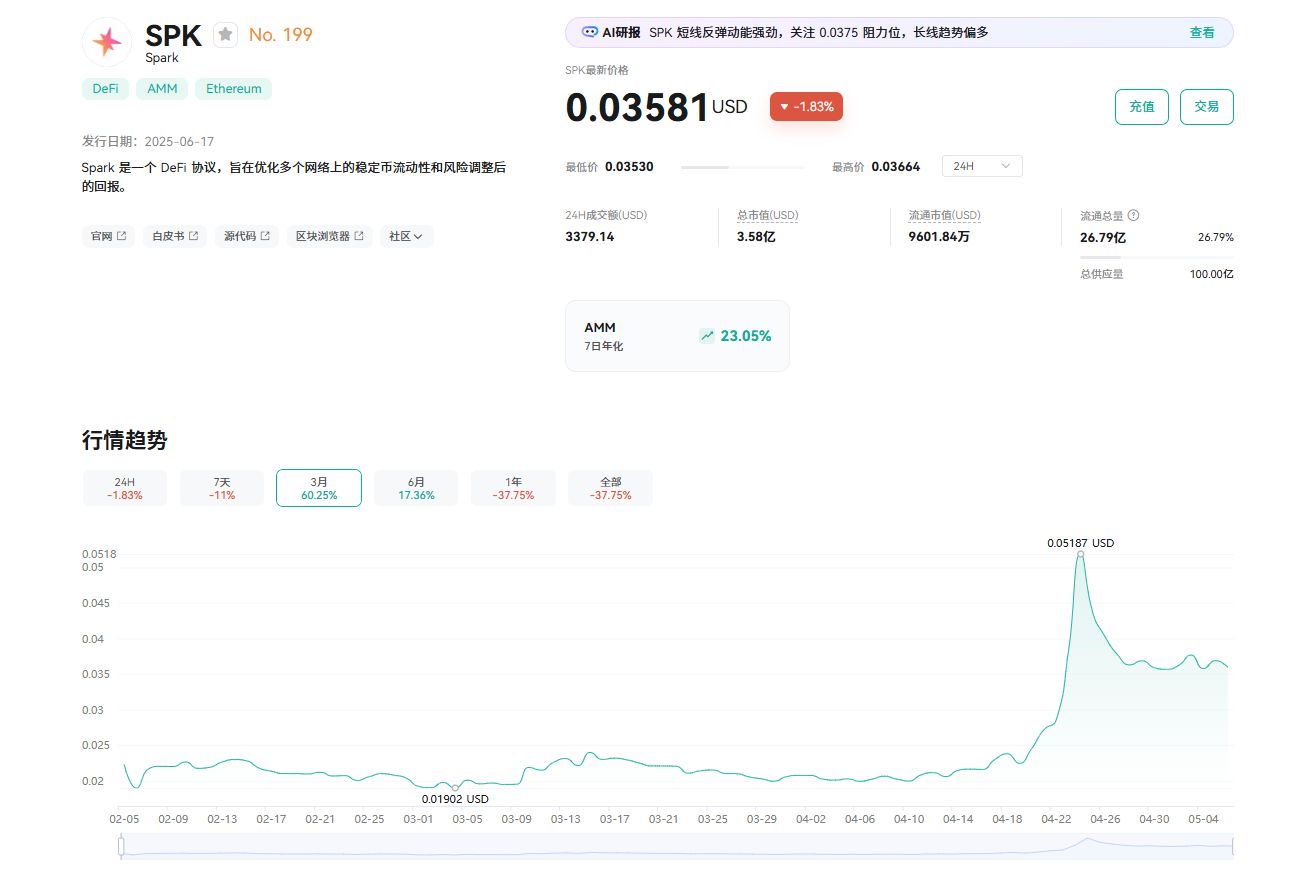
Task: Select the 3月 chart range tab
Action: pyautogui.click(x=319, y=488)
